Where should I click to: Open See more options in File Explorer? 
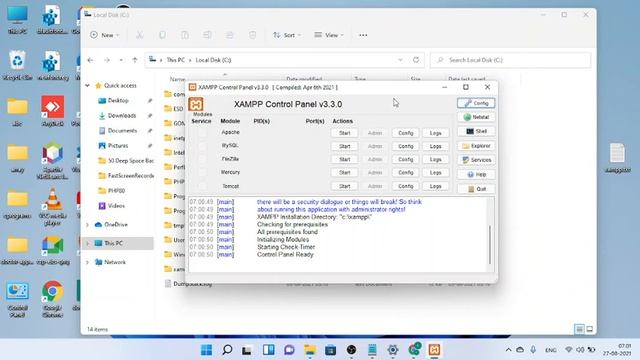tap(363, 35)
